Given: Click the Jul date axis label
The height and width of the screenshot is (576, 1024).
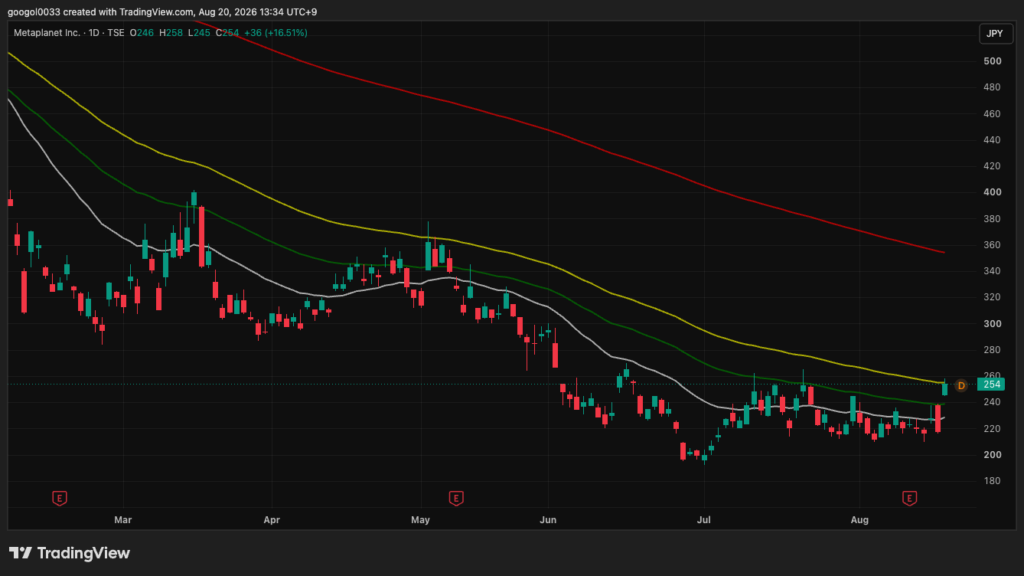Looking at the screenshot, I should 703,520.
